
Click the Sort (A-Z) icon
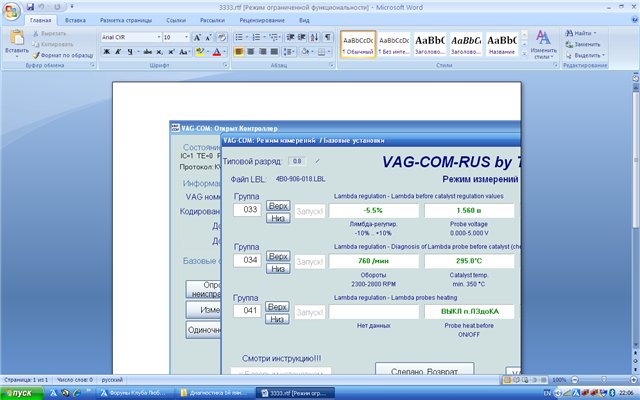pyautogui.click(x=314, y=38)
